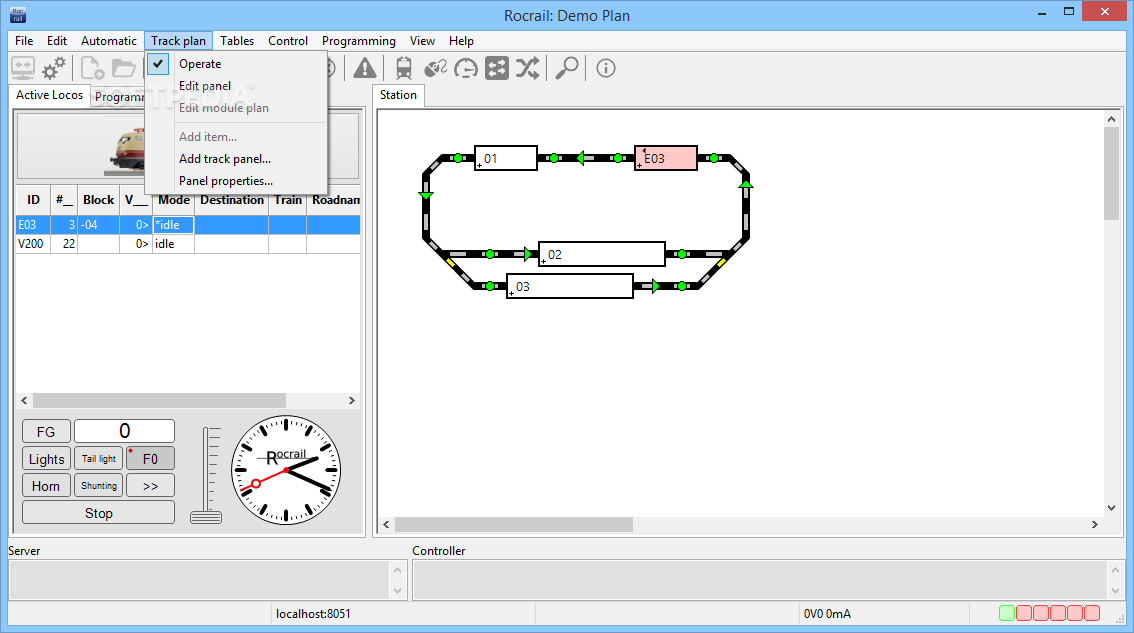
Task: Click the emergency warning triangle icon
Action: pos(365,69)
